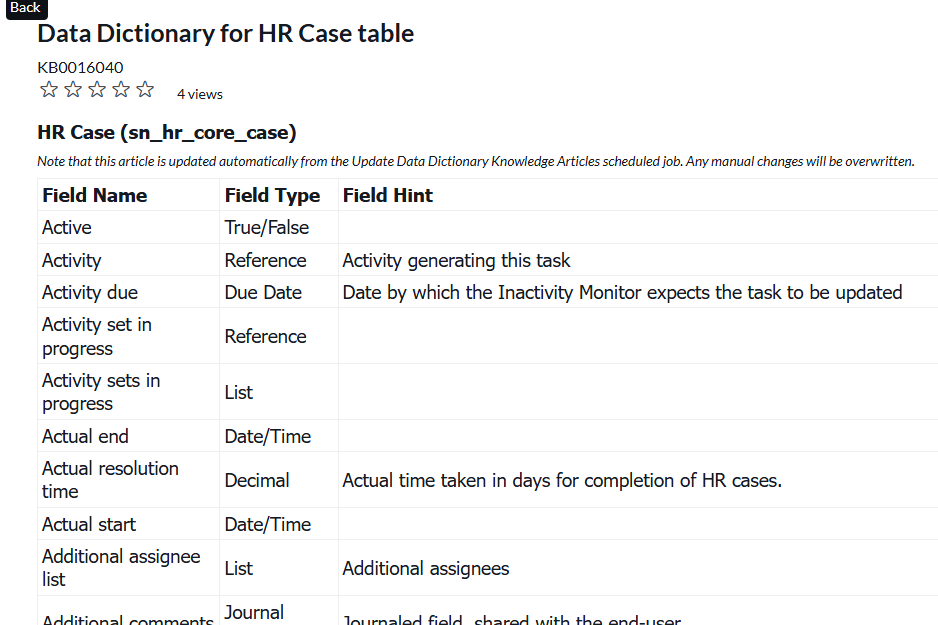Image resolution: width=938 pixels, height=625 pixels.
Task: Click the "4 views" count
Action: pyautogui.click(x=200, y=94)
